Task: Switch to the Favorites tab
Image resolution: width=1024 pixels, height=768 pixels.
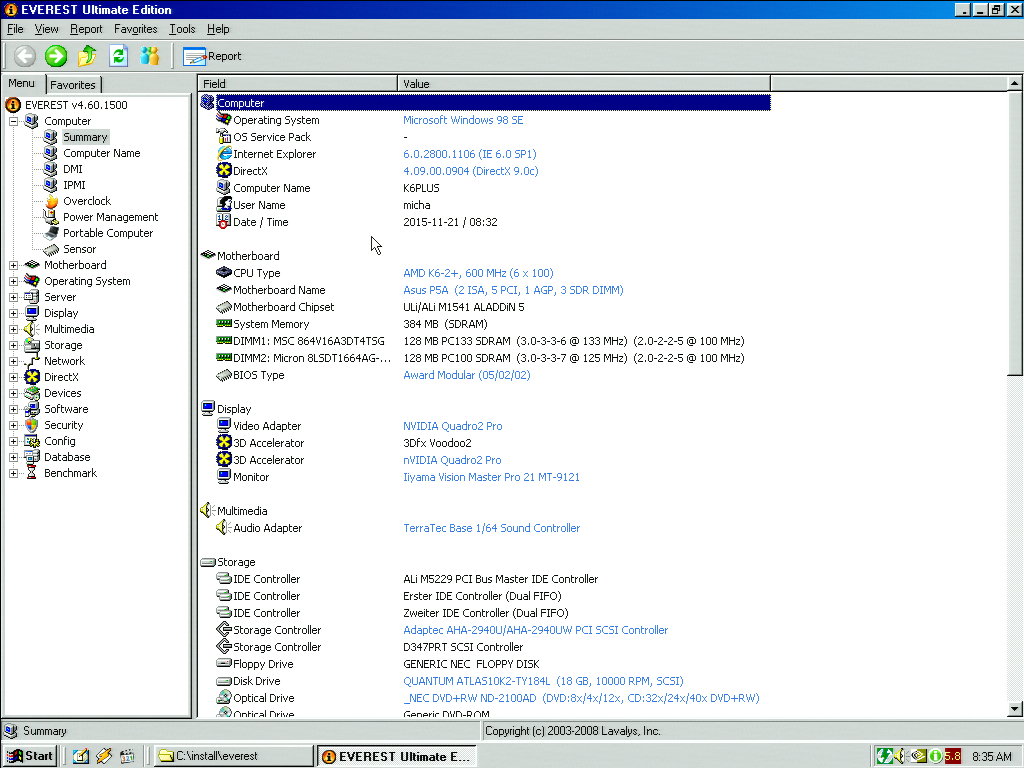Action: [73, 85]
